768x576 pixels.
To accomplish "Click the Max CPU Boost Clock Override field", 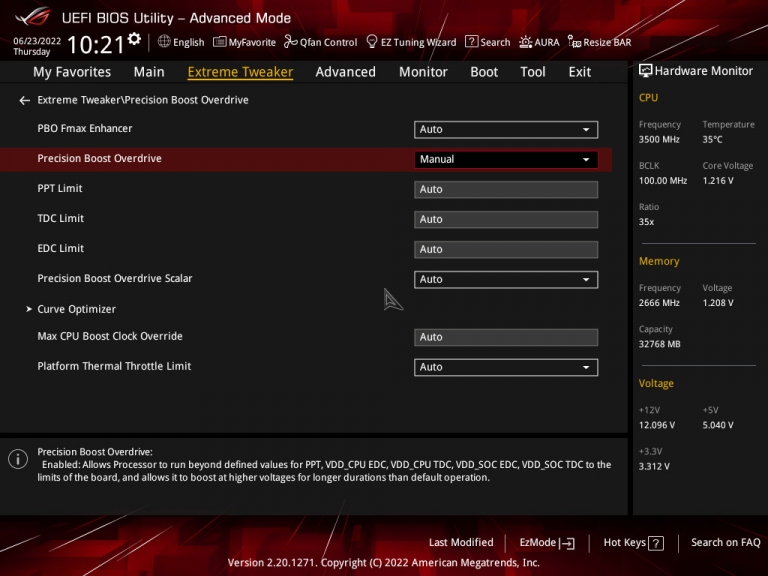I will 506,337.
